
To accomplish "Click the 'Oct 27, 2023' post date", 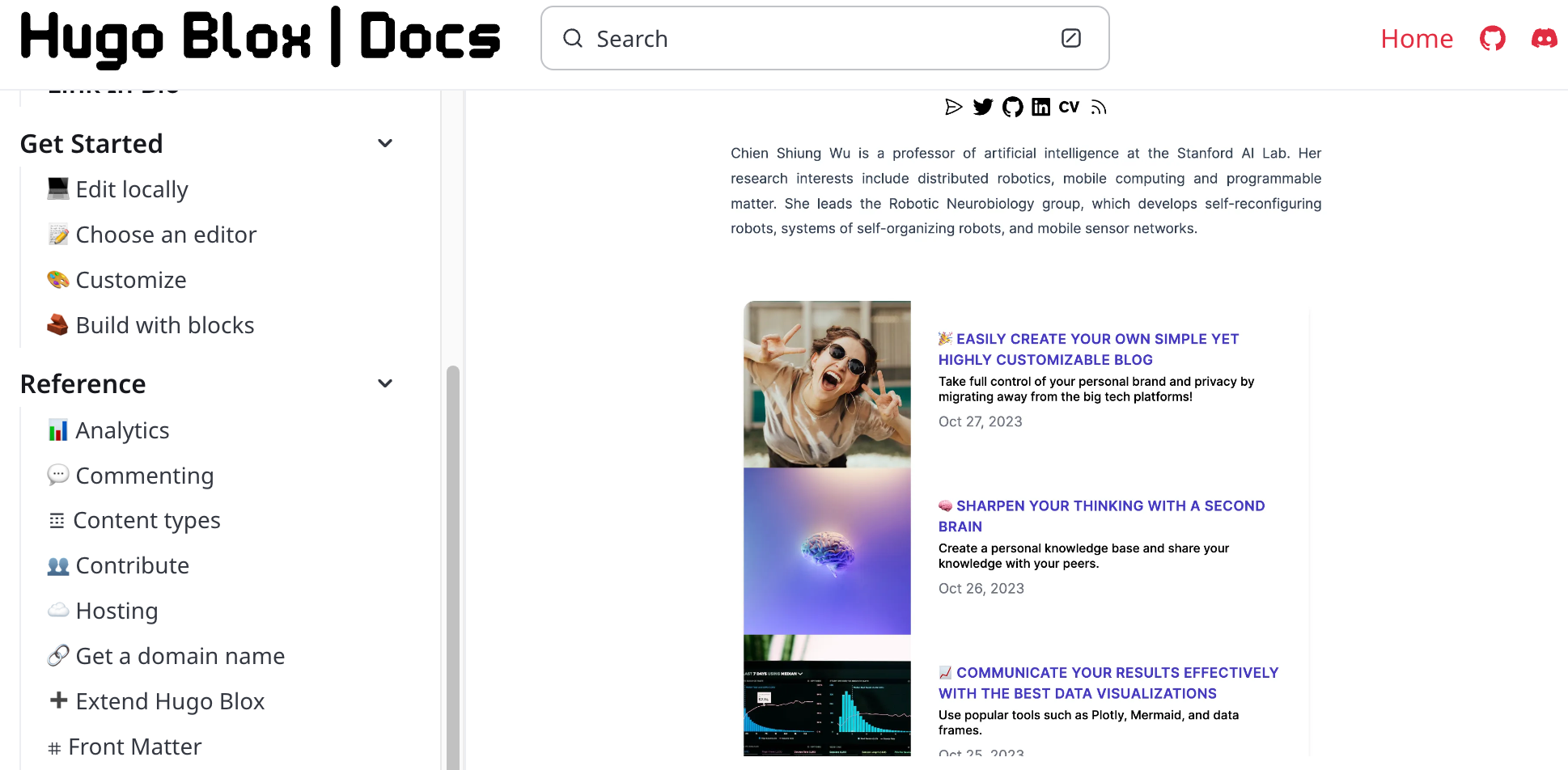I will coord(980,421).
